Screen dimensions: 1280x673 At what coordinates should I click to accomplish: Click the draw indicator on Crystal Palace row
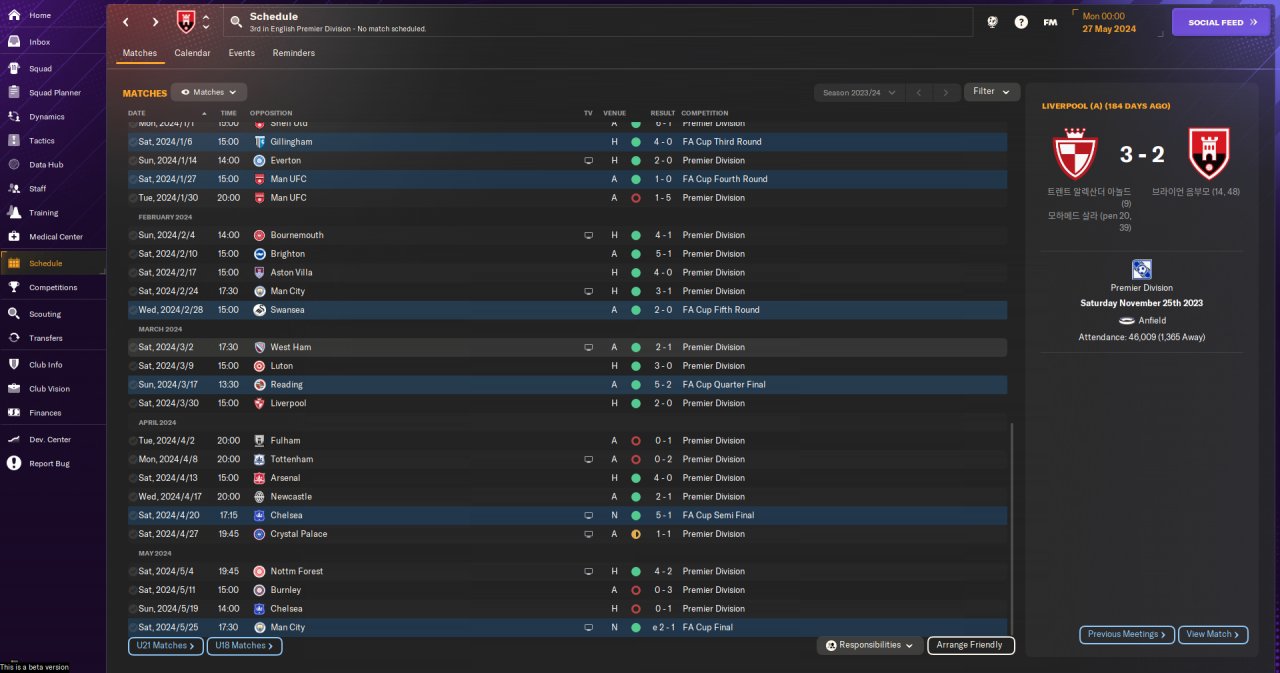[x=635, y=534]
